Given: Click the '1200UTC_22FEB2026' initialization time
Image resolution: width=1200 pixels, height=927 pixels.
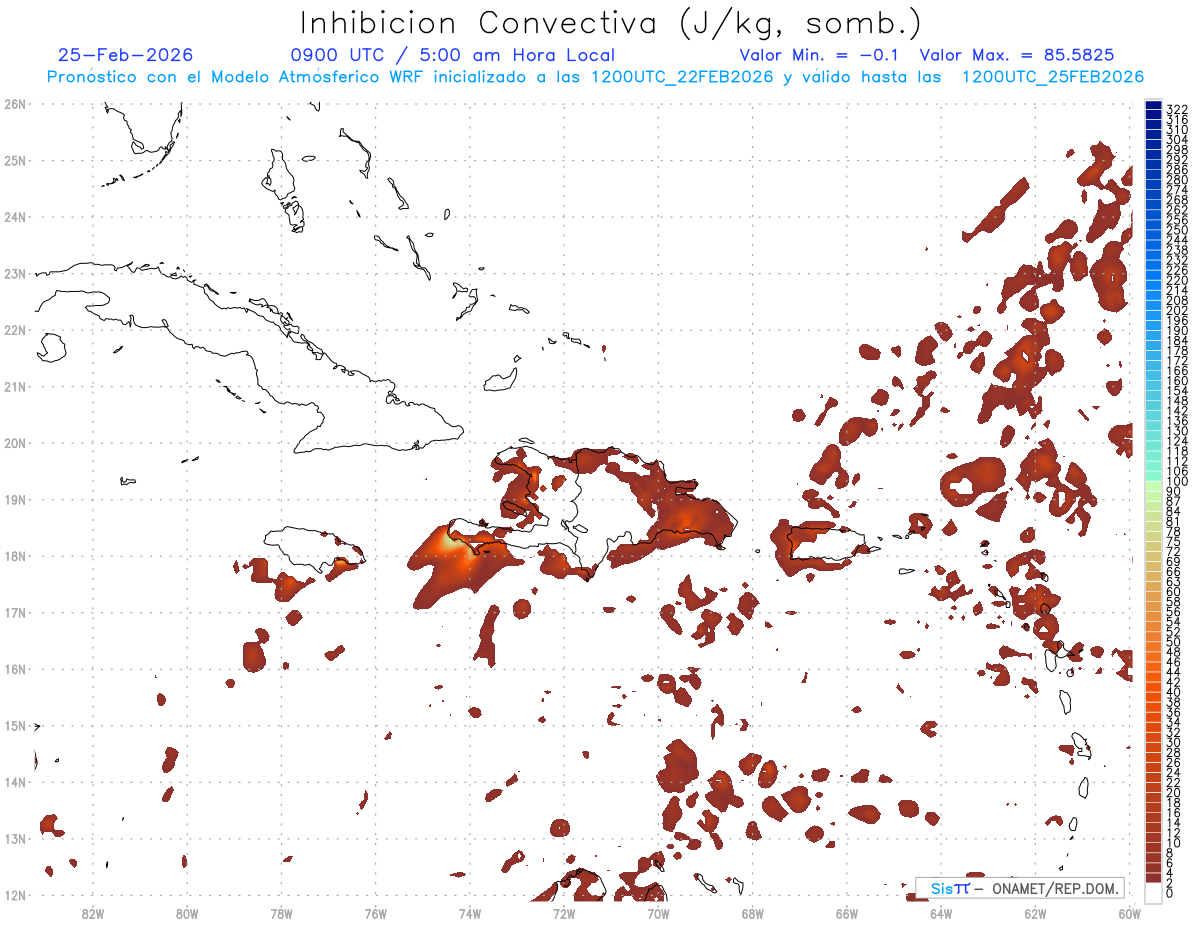Looking at the screenshot, I should tap(681, 77).
